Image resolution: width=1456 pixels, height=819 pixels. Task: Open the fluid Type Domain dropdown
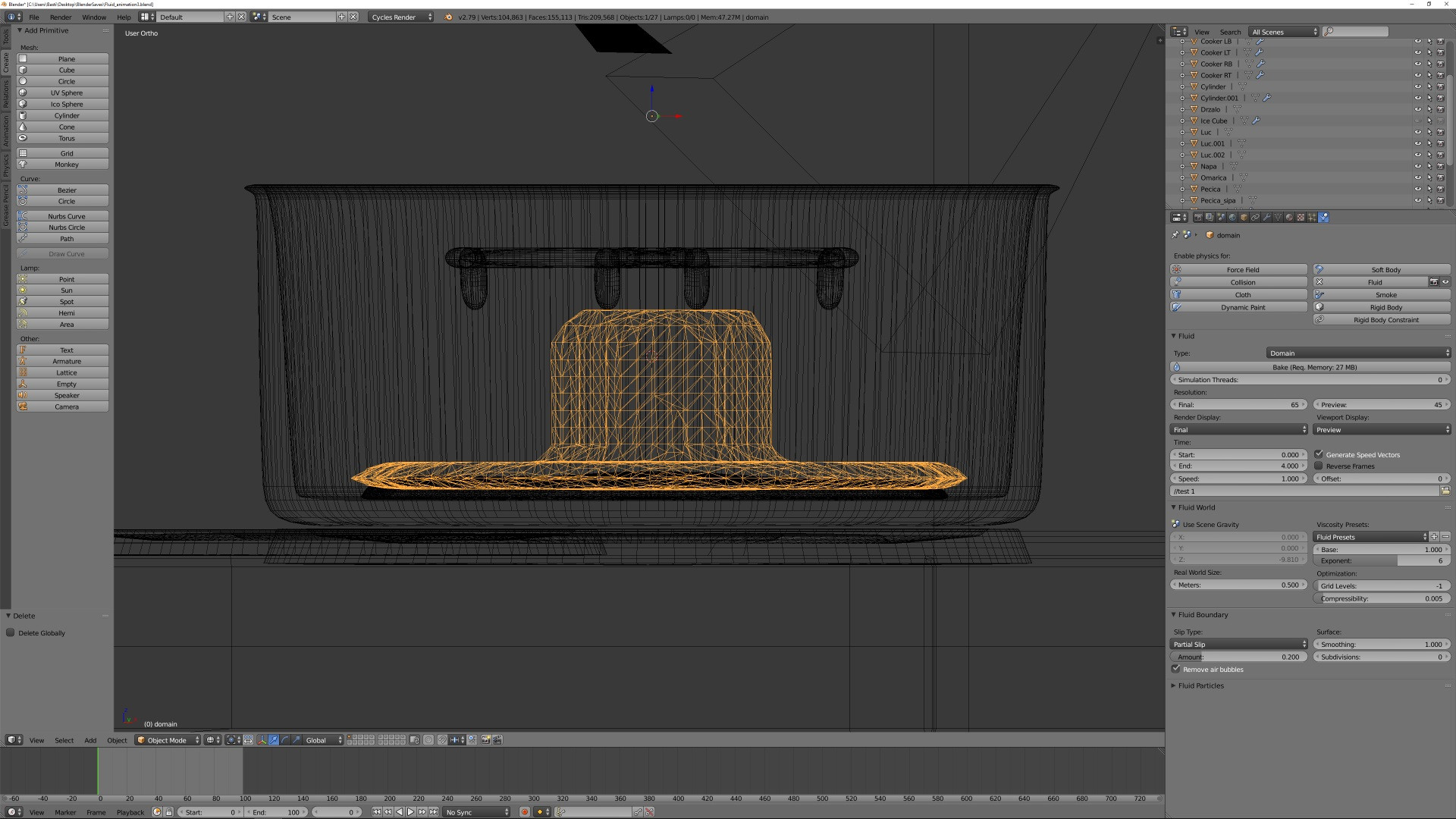[1358, 353]
